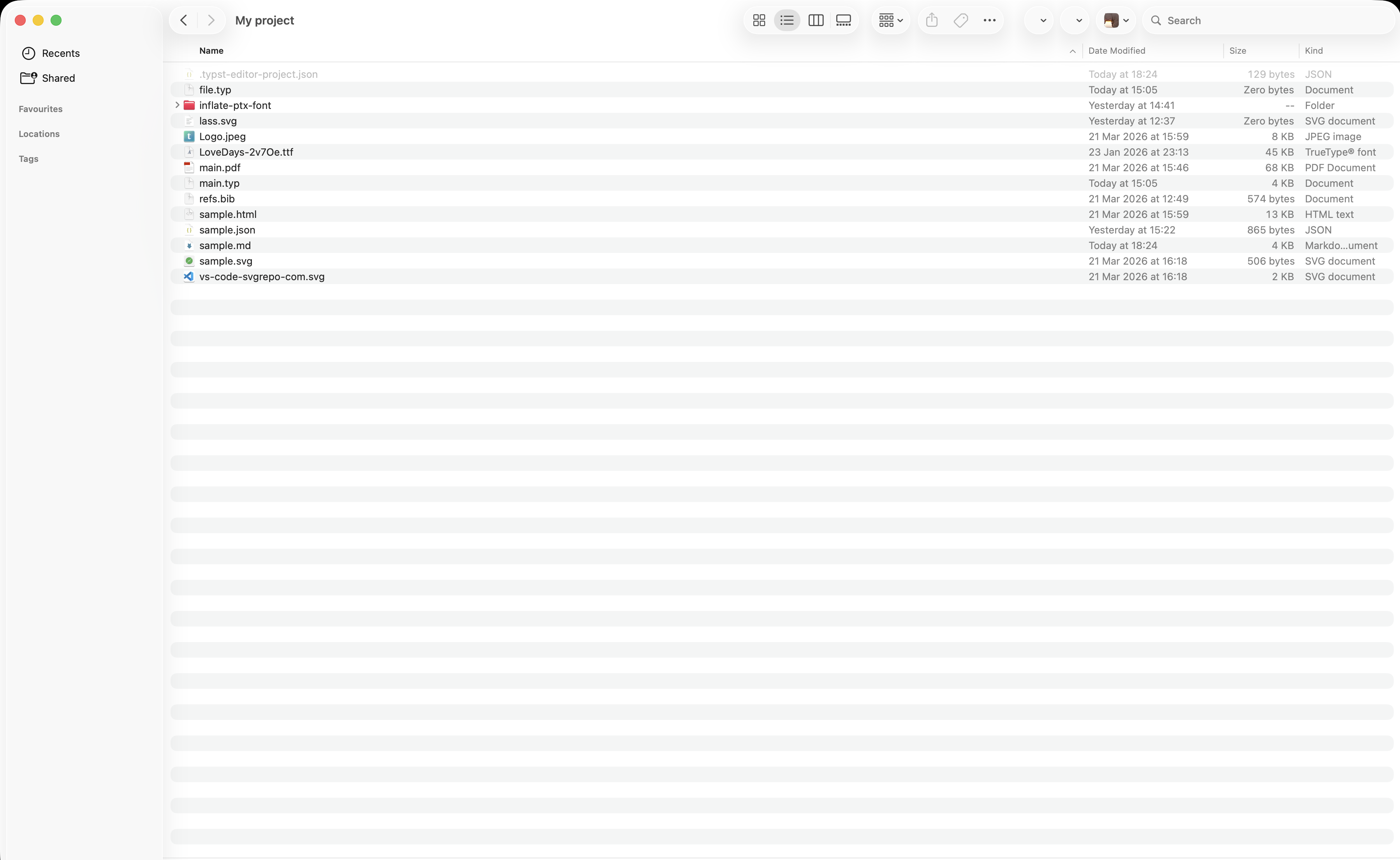This screenshot has height=860, width=1400.
Task: Click the green zoom window control
Action: tap(56, 20)
